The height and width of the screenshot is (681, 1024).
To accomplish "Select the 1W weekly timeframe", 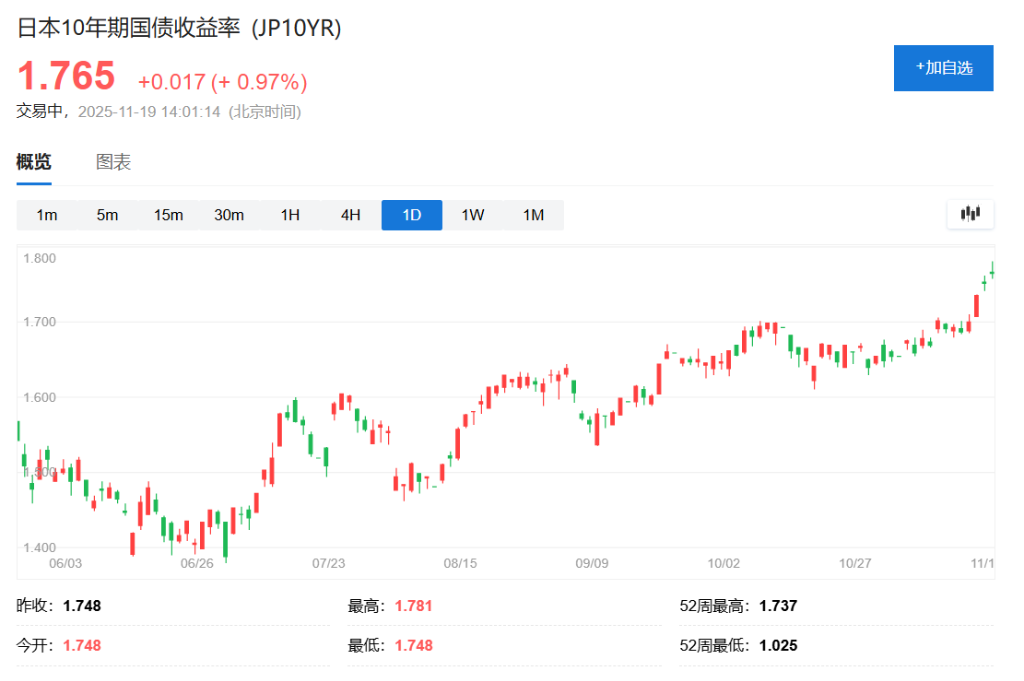I will coord(472,214).
